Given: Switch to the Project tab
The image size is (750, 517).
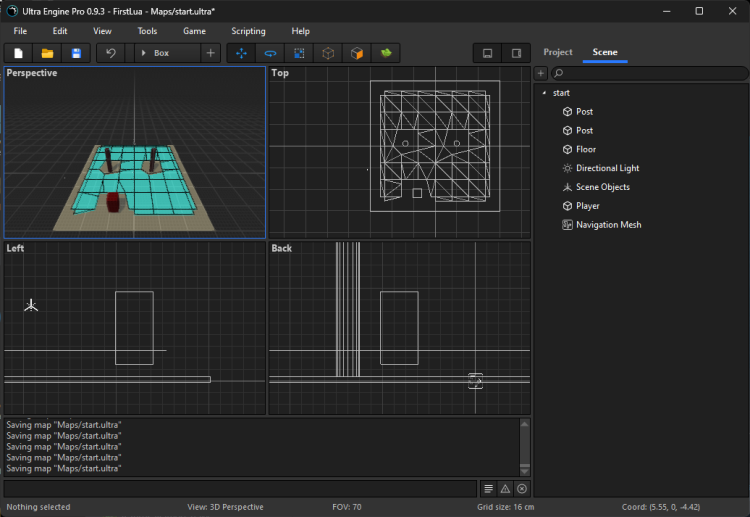Looking at the screenshot, I should (558, 52).
